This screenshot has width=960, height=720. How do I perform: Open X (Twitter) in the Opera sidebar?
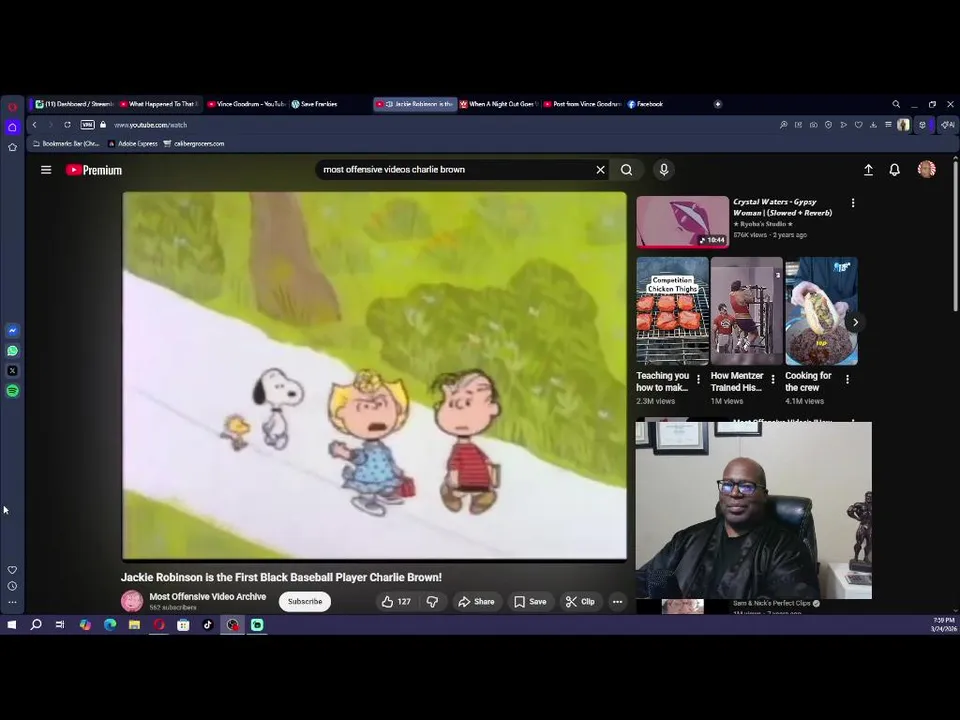12,371
